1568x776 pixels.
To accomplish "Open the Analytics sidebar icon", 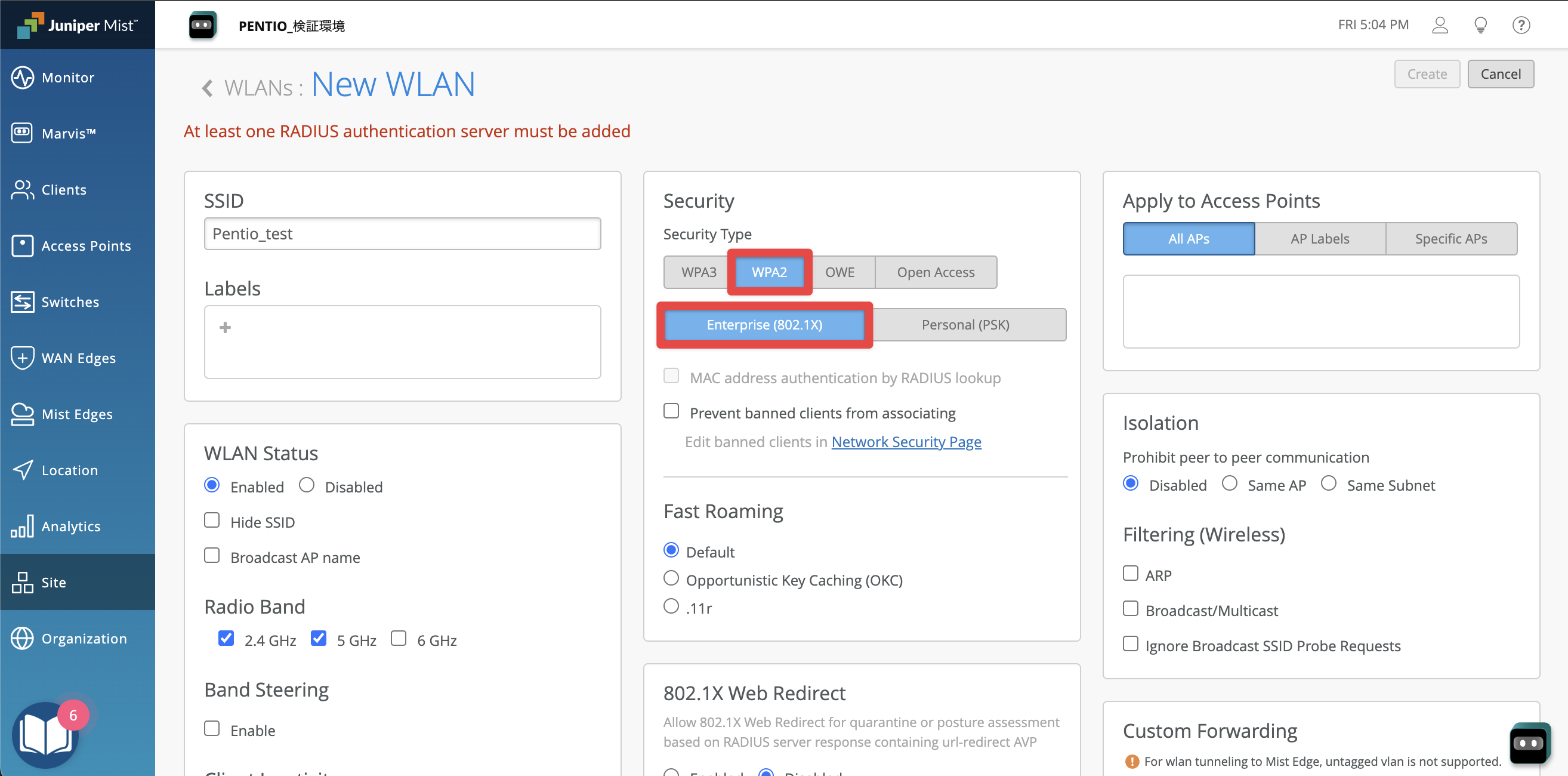I will [x=23, y=526].
